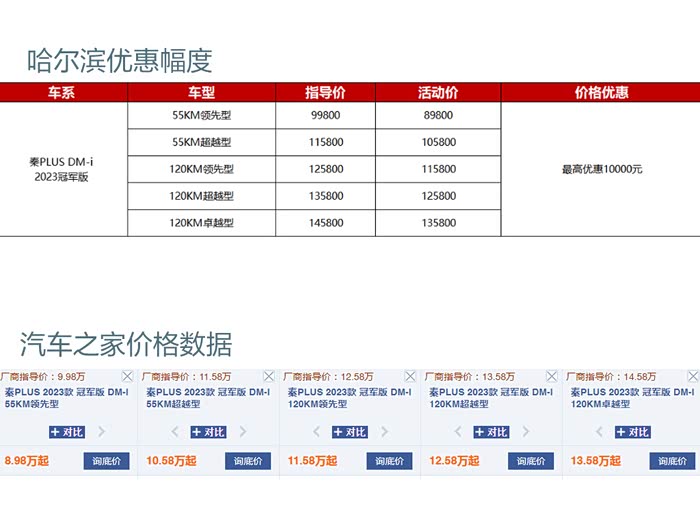The image size is (700, 525).
Task: Select the 秦PLUS DM-i 2023冠军版 cell
Action: tap(62, 169)
